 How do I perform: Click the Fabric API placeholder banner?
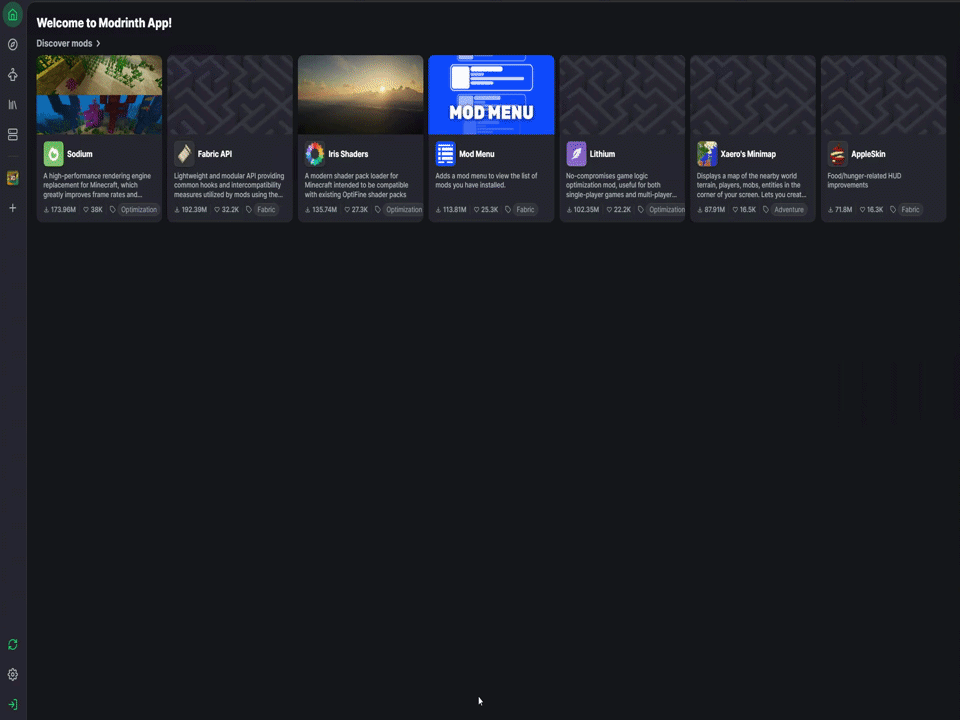click(x=230, y=95)
